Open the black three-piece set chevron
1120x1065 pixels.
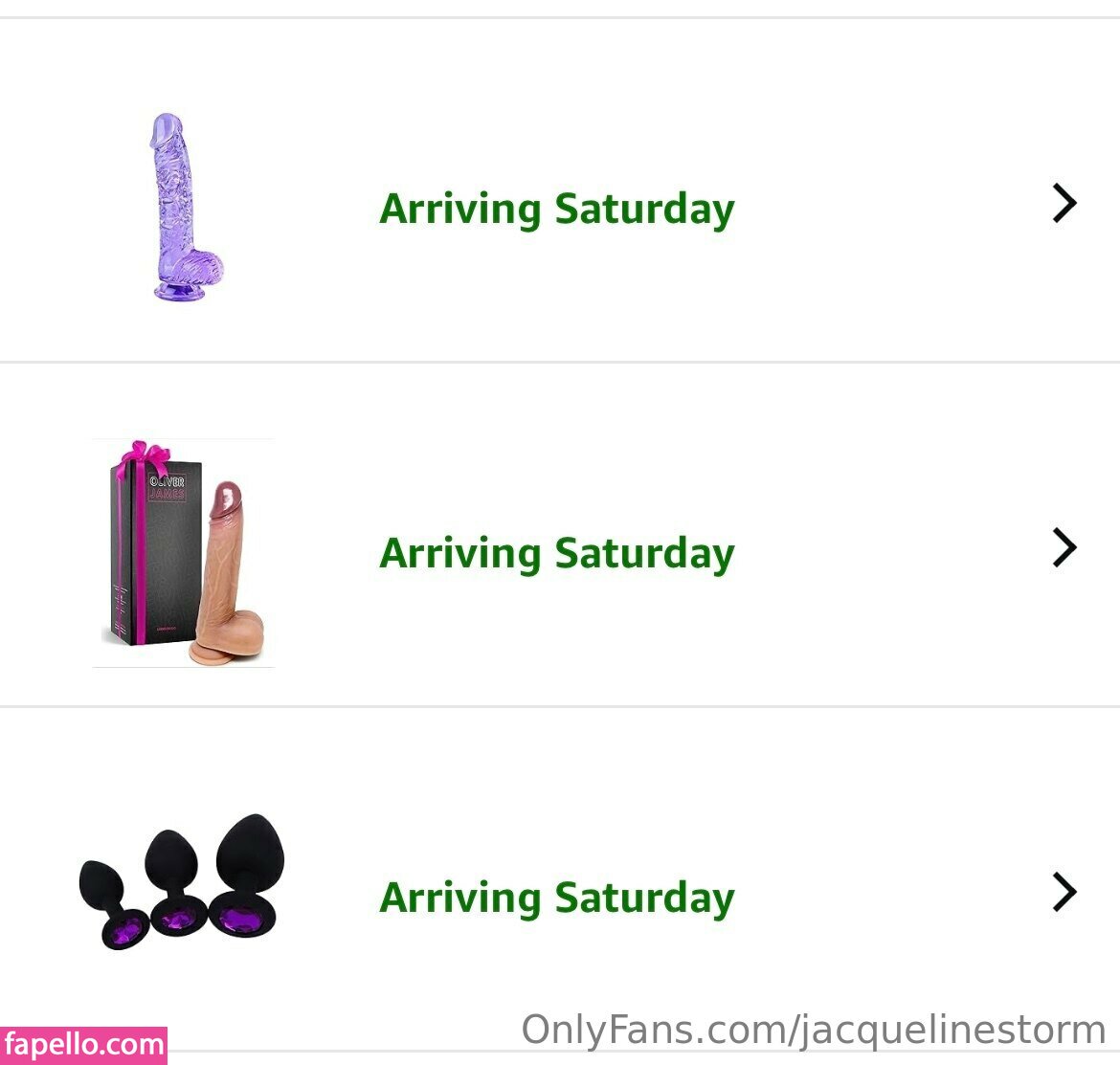[x=1064, y=892]
